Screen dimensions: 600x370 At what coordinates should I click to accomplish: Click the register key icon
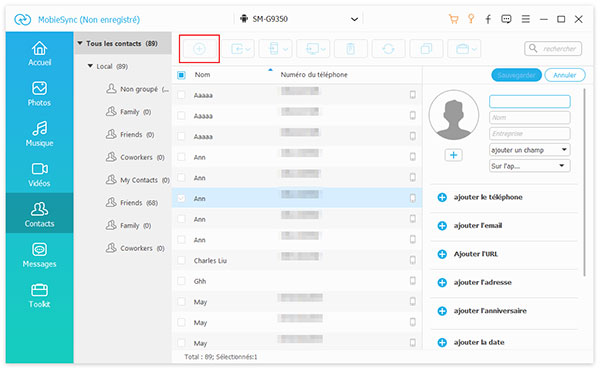[x=471, y=19]
